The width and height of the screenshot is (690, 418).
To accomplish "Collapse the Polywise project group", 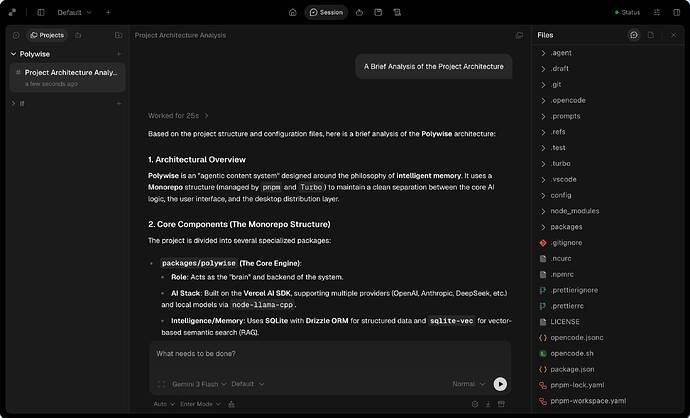I will (x=14, y=54).
